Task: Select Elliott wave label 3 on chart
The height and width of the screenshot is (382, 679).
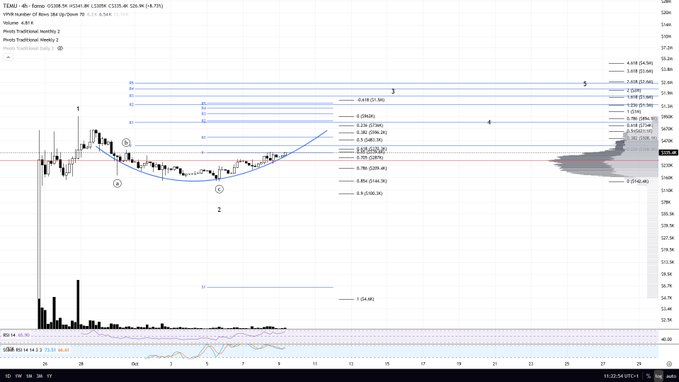Action: (x=393, y=92)
